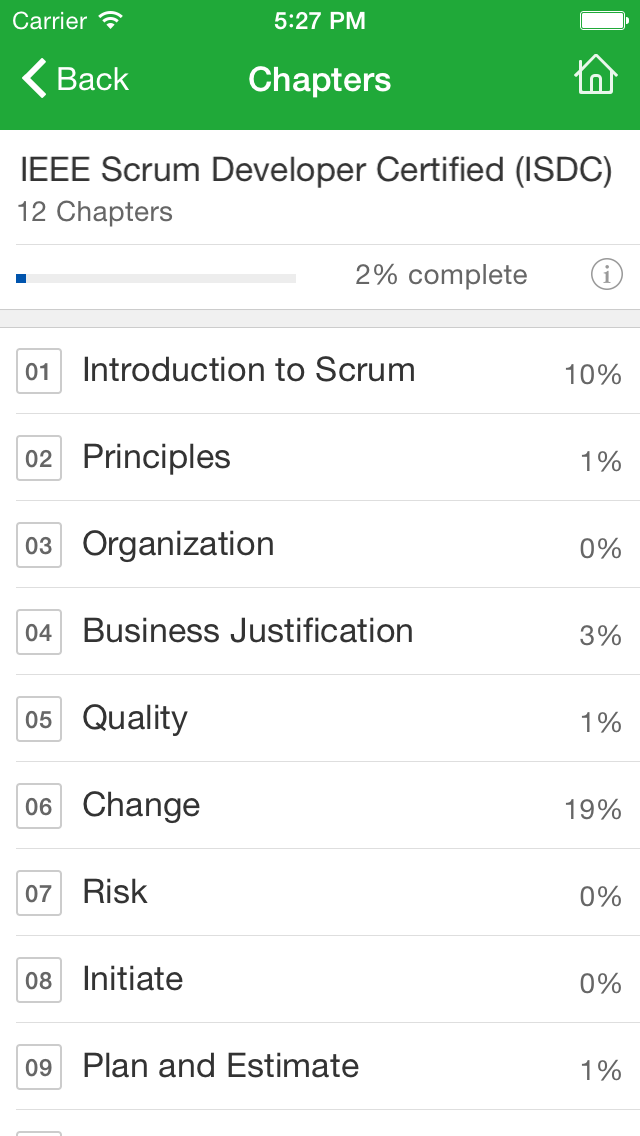The height and width of the screenshot is (1136, 640).
Task: Tap the 19% completion for Change
Action: pyautogui.click(x=593, y=809)
